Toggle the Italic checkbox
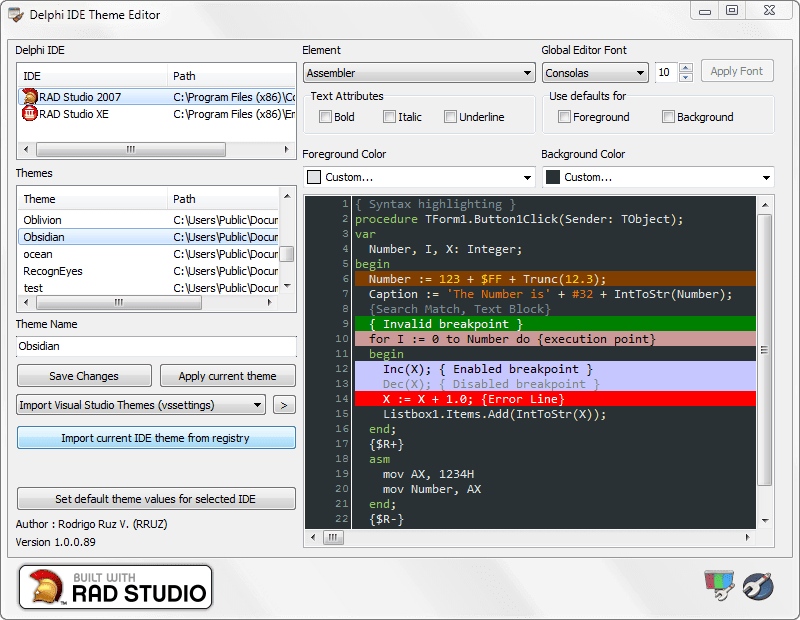 click(390, 117)
